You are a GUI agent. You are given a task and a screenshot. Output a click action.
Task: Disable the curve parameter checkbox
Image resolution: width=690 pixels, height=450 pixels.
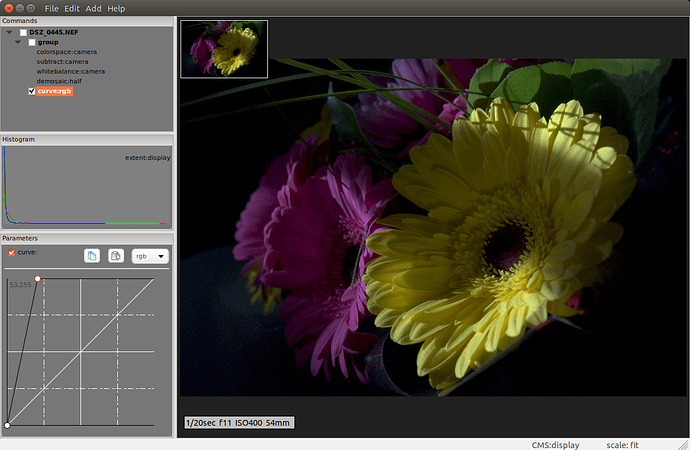pyautogui.click(x=12, y=252)
